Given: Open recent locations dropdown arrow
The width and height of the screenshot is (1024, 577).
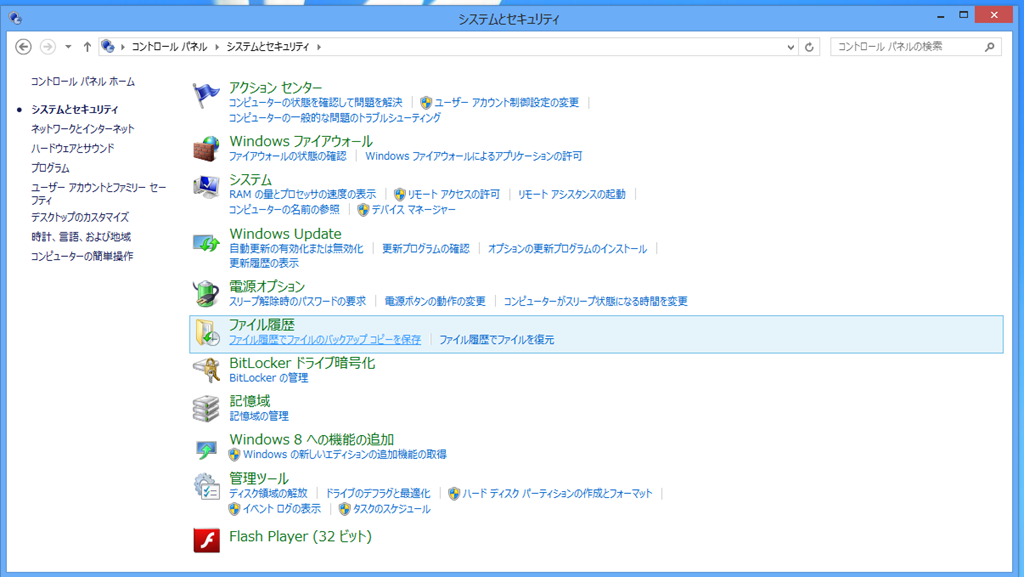Looking at the screenshot, I should pyautogui.click(x=68, y=47).
